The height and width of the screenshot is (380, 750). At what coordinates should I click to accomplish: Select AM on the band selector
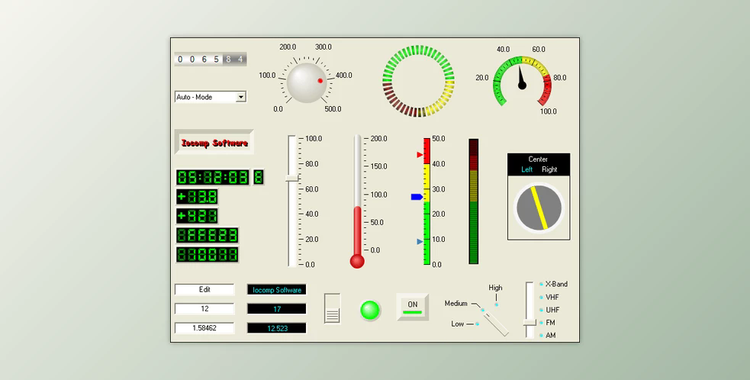551,335
